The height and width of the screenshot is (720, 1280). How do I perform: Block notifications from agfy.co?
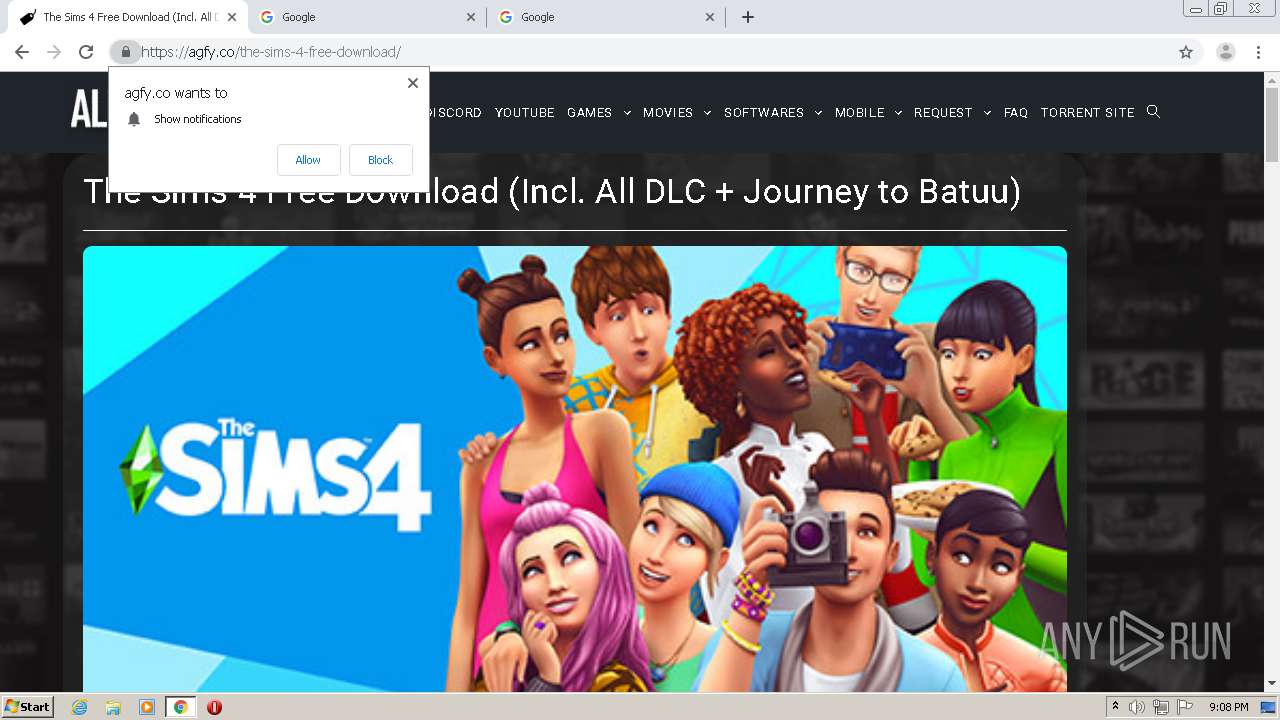coord(380,160)
